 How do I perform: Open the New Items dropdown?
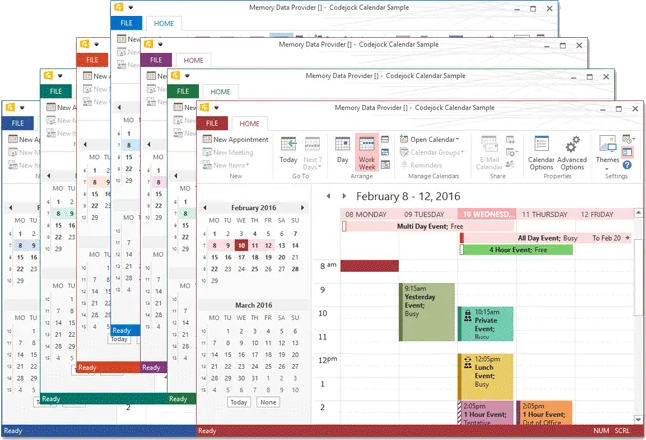click(226, 165)
